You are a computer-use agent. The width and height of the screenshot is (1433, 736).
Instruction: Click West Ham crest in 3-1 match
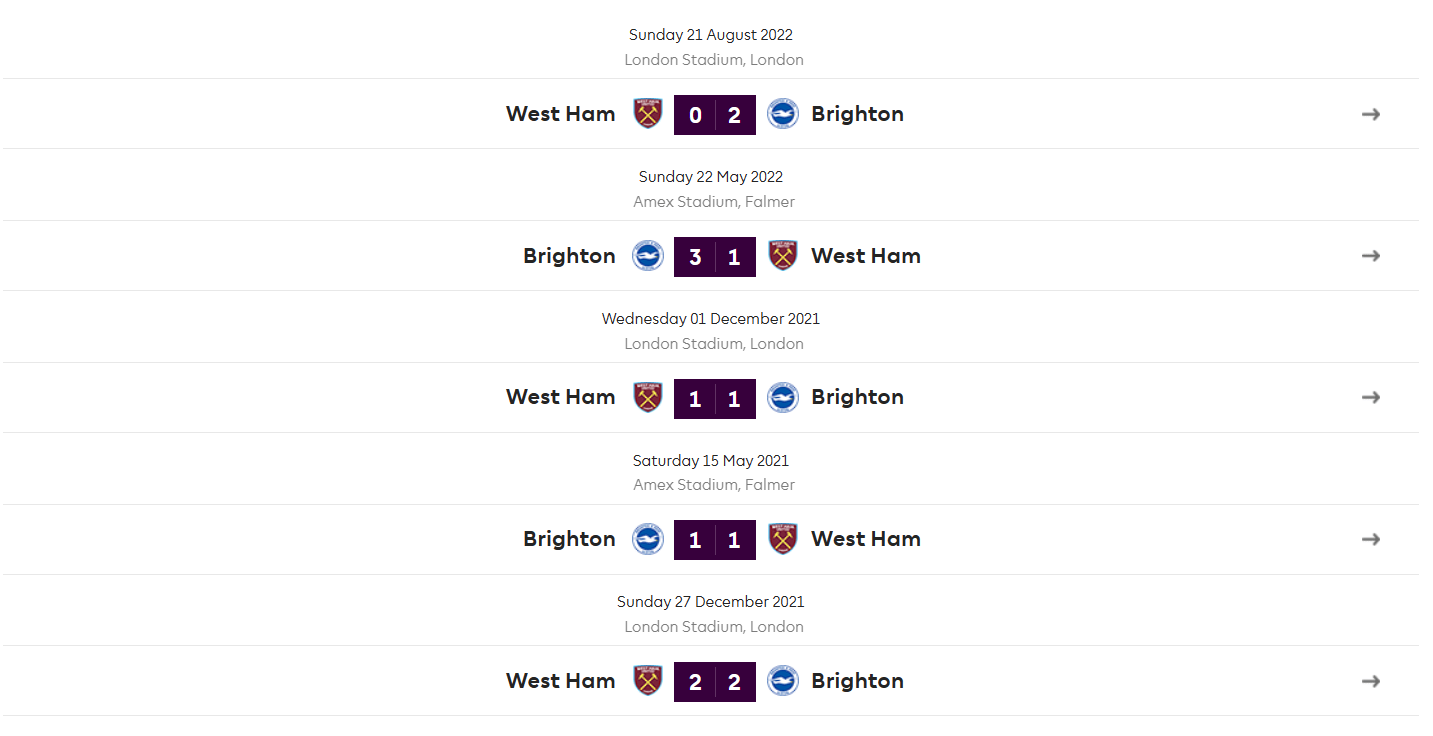click(x=783, y=256)
